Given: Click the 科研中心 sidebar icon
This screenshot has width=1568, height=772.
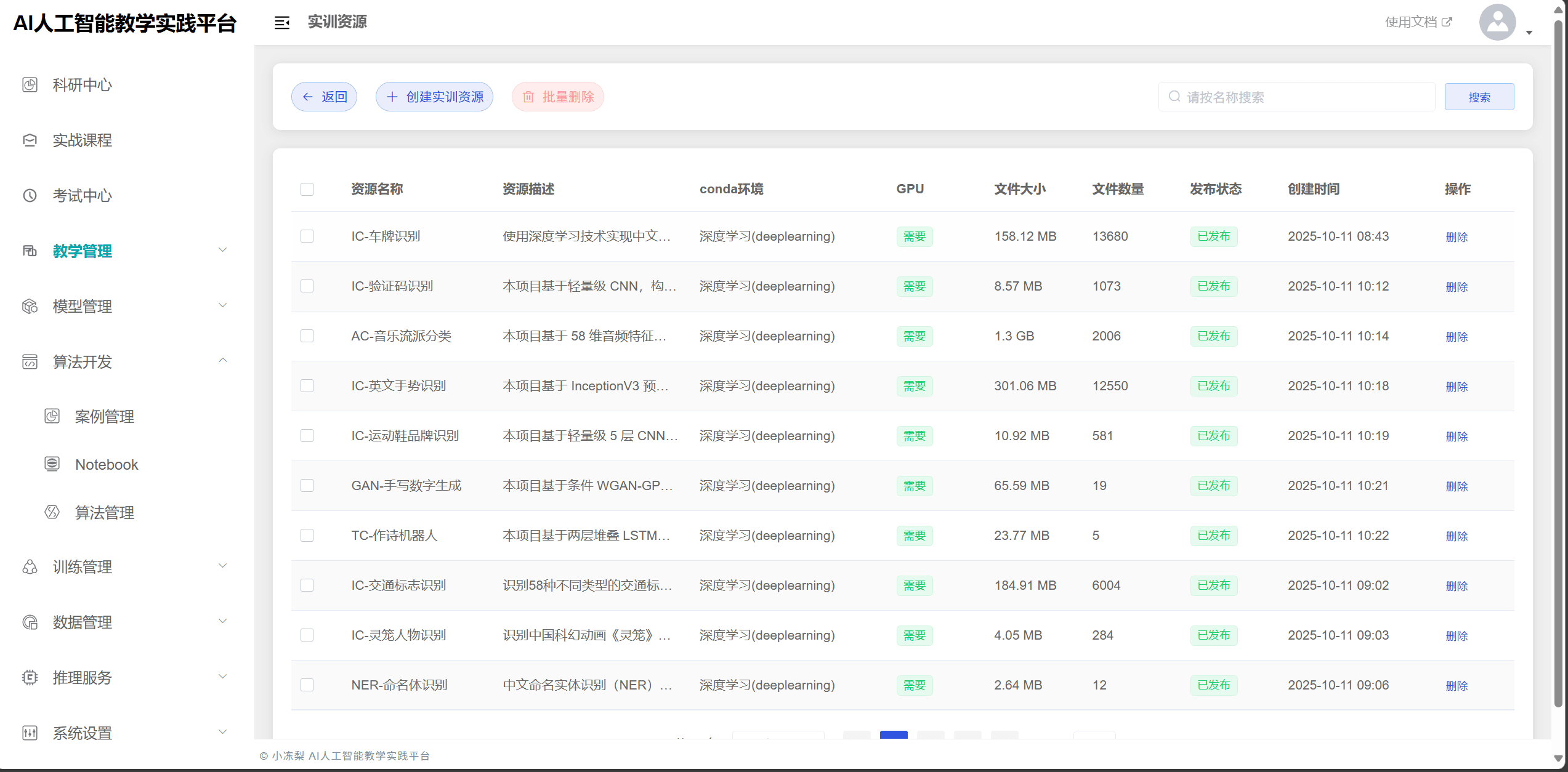Looking at the screenshot, I should pyautogui.click(x=30, y=84).
